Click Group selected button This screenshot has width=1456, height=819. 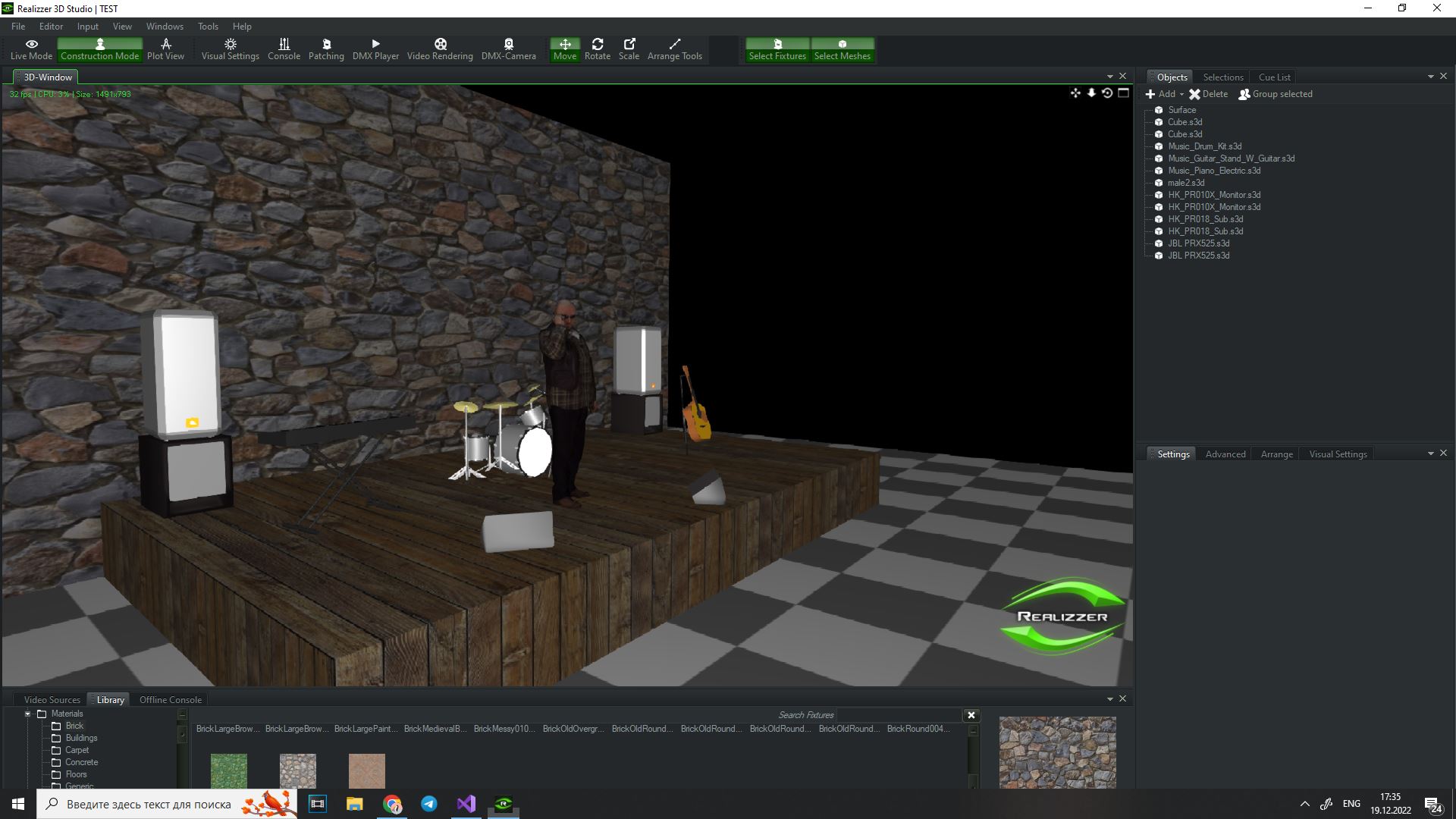[x=1275, y=94]
